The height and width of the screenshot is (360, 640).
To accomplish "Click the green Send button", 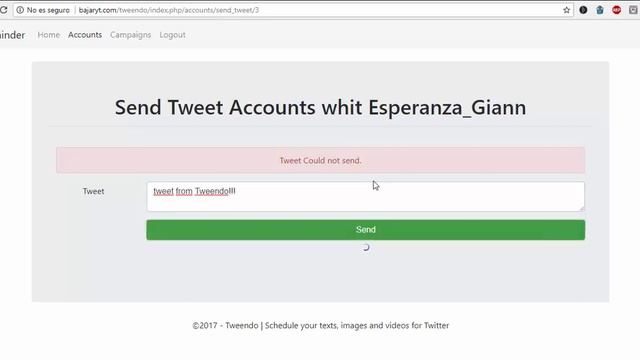I will click(x=366, y=230).
